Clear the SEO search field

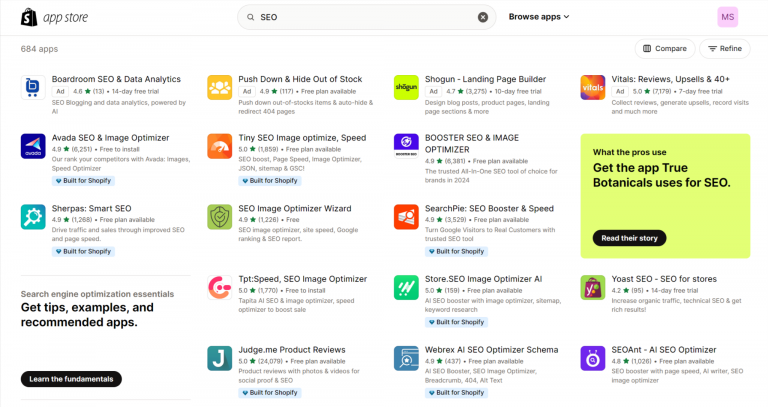pos(482,17)
